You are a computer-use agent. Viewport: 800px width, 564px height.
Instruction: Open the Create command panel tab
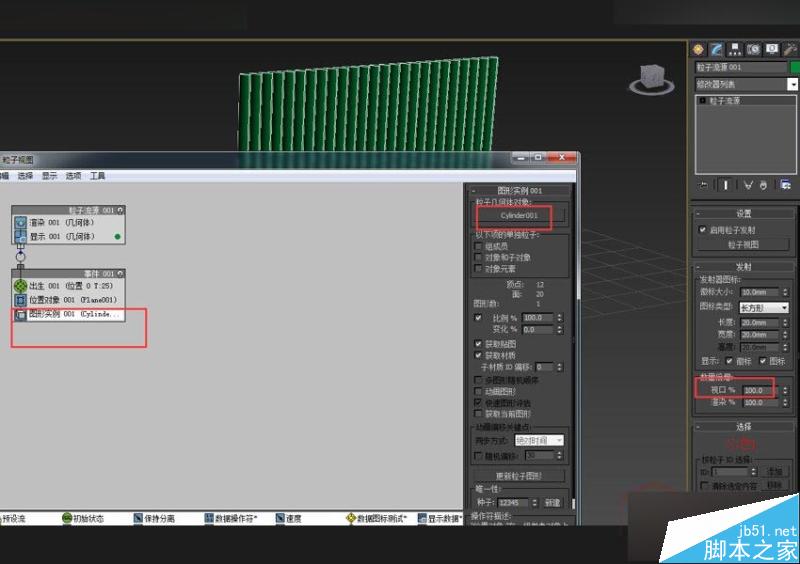(x=698, y=50)
